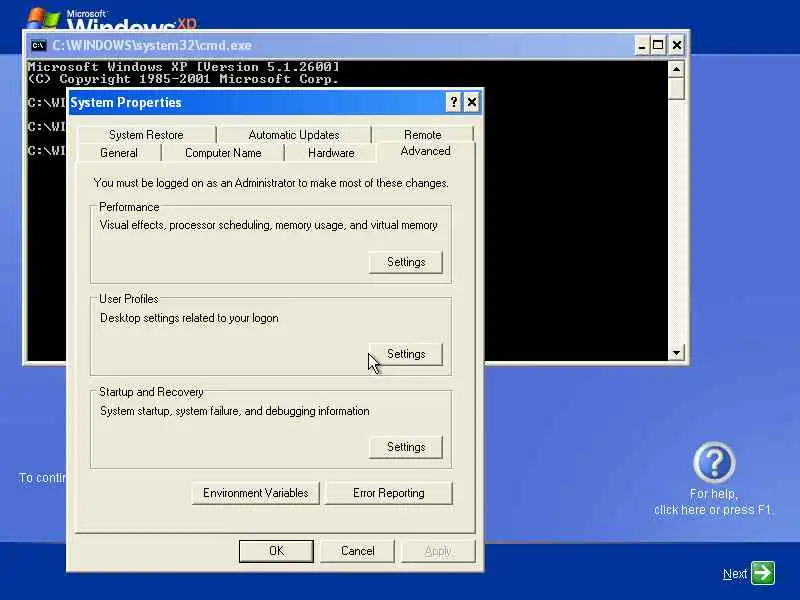Open Error Reporting options
The image size is (800, 600).
[389, 493]
